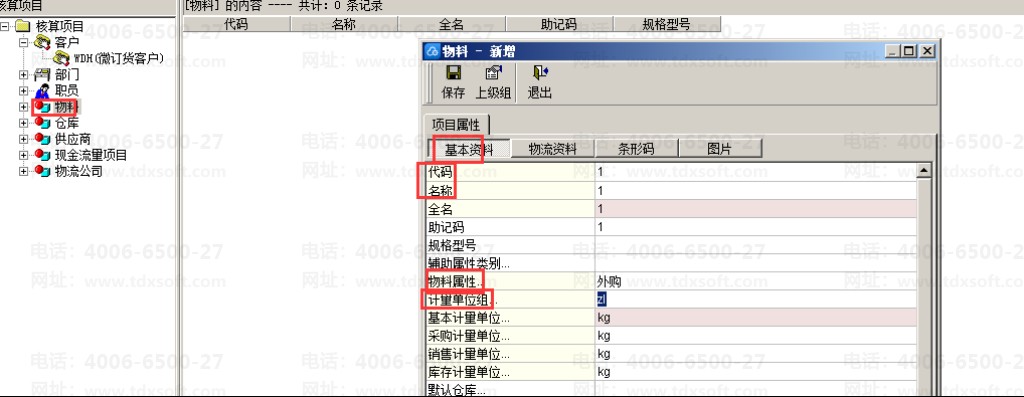Viewport: 1024px width, 397px height.
Task: Switch to the 物流资料 tab
Action: point(552,149)
